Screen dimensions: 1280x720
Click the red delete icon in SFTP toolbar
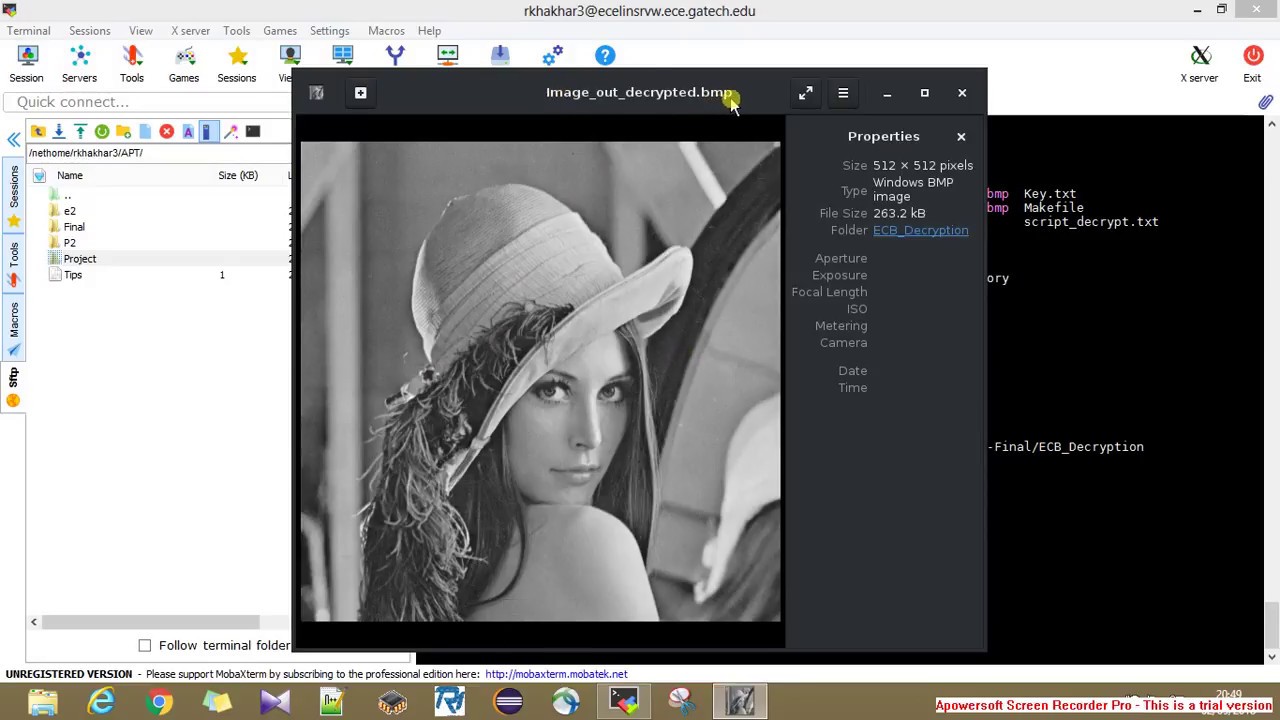pyautogui.click(x=166, y=132)
